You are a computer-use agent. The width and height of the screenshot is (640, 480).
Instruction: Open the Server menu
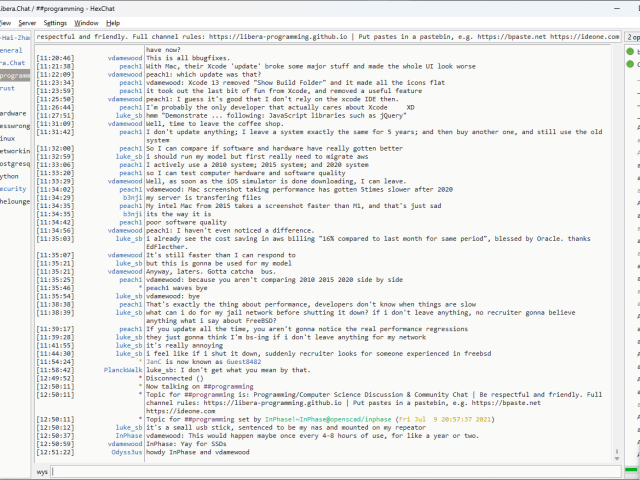27,22
